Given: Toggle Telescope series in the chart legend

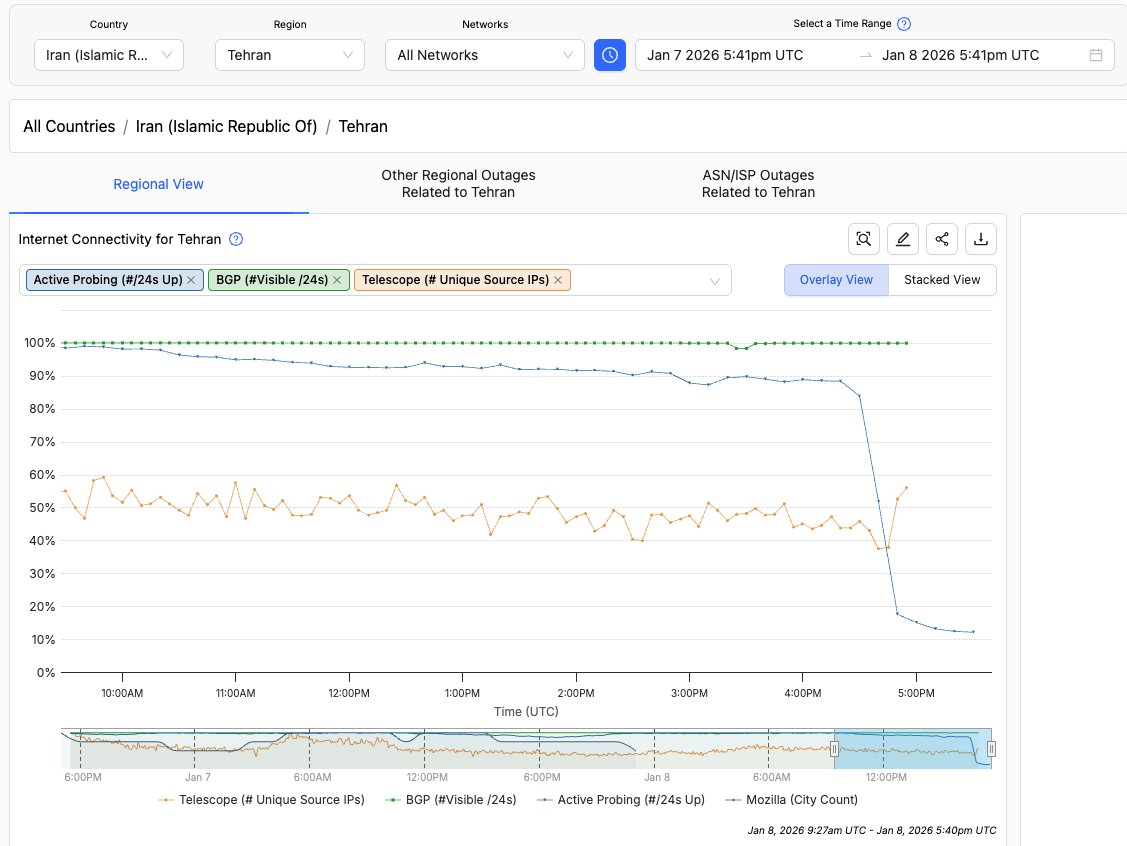Looking at the screenshot, I should tap(262, 799).
